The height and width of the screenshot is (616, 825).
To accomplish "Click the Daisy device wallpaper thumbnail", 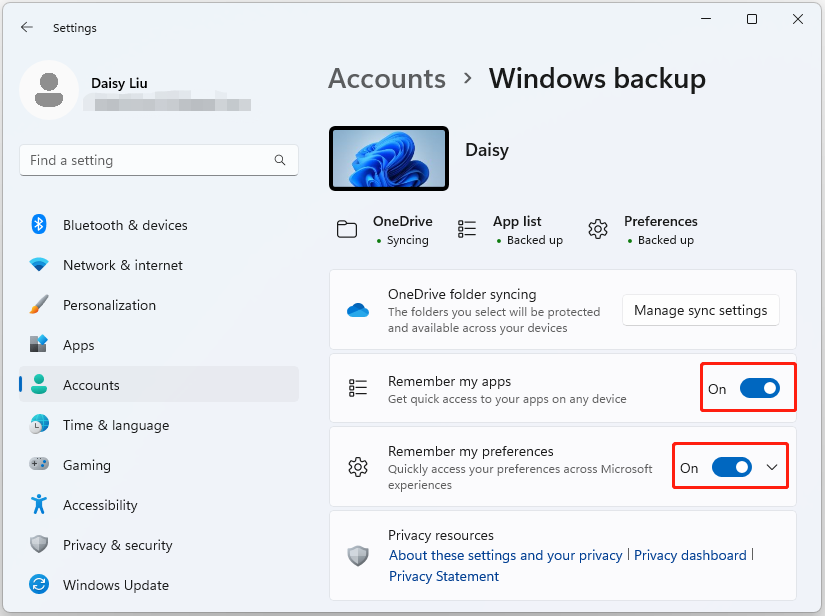I will [389, 158].
